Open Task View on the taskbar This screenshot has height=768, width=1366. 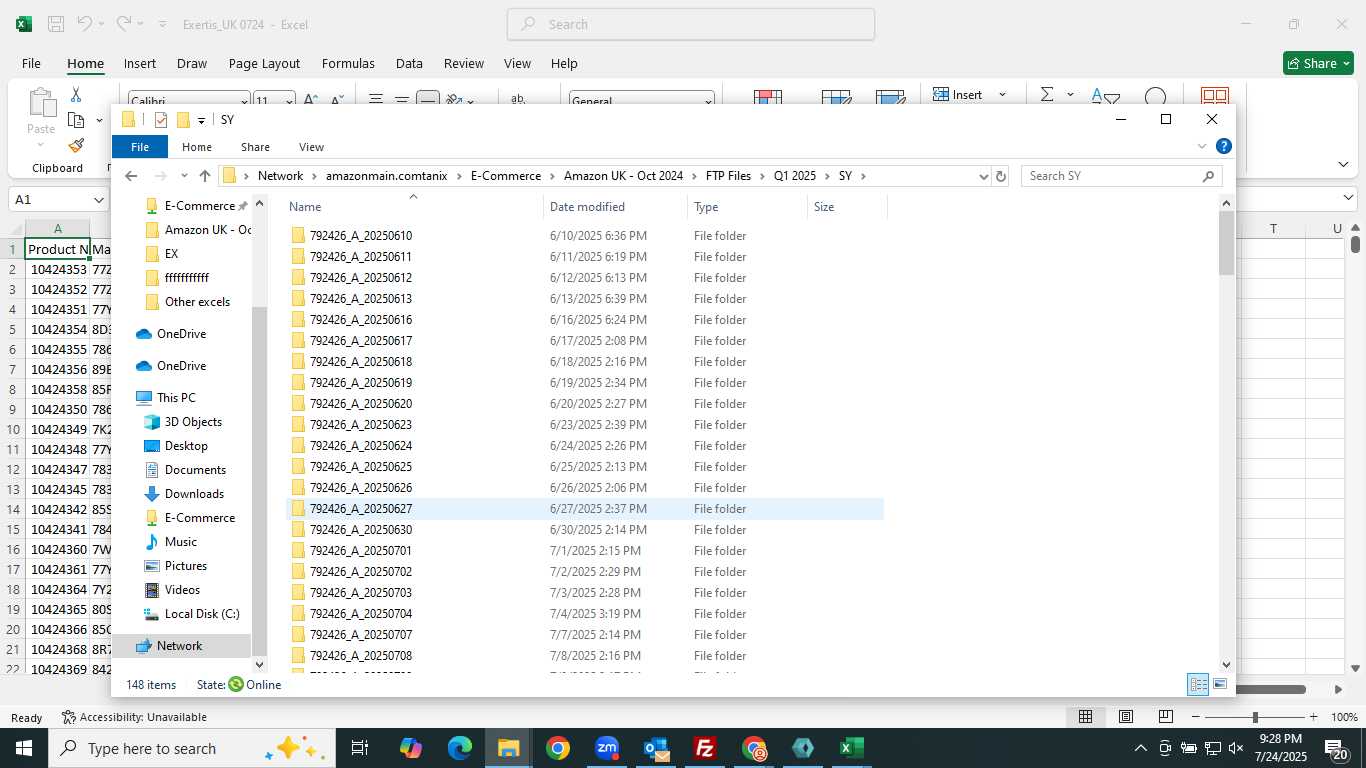[360, 748]
